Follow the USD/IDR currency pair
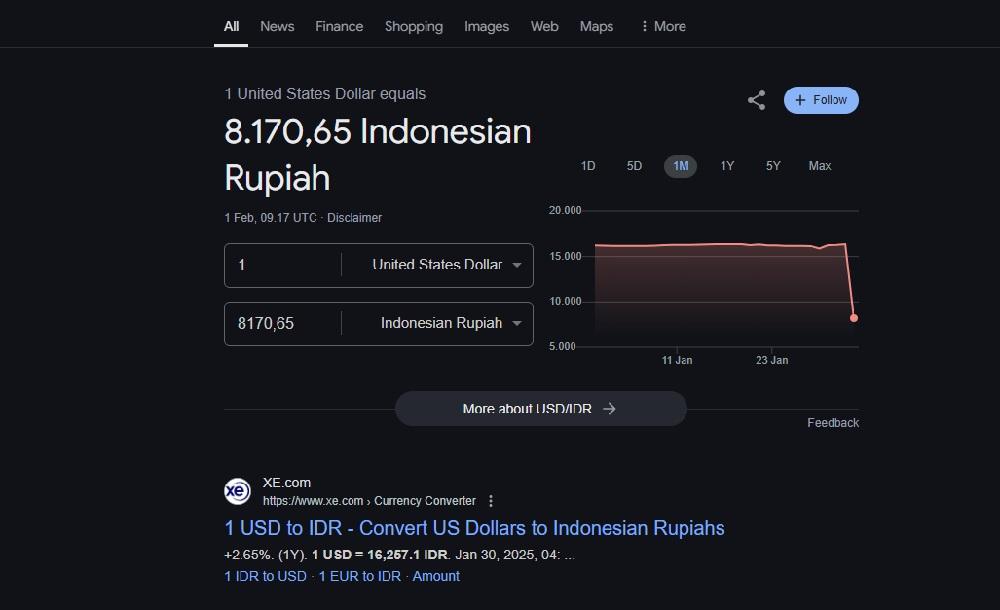 (x=821, y=100)
